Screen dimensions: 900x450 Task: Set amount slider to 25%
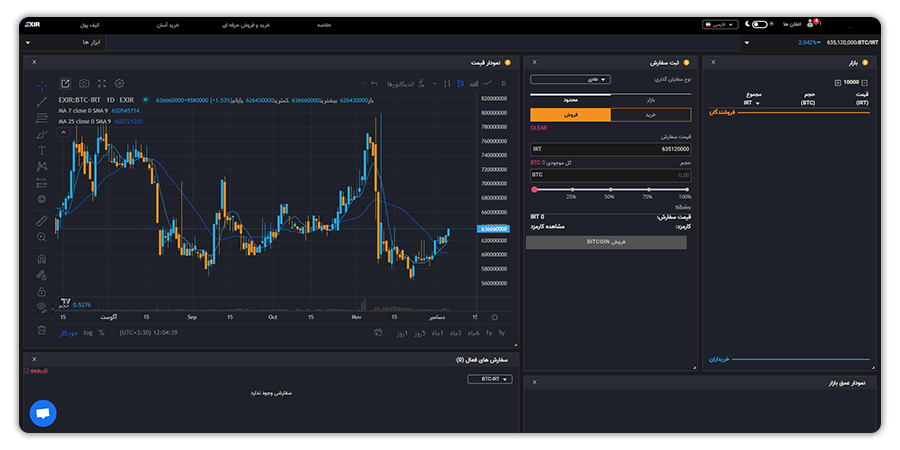[572, 189]
